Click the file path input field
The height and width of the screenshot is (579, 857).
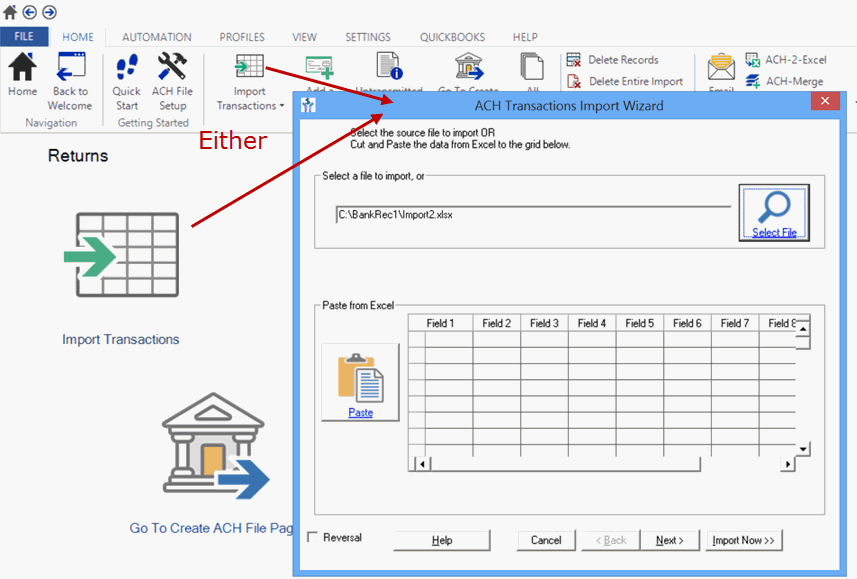click(x=530, y=214)
